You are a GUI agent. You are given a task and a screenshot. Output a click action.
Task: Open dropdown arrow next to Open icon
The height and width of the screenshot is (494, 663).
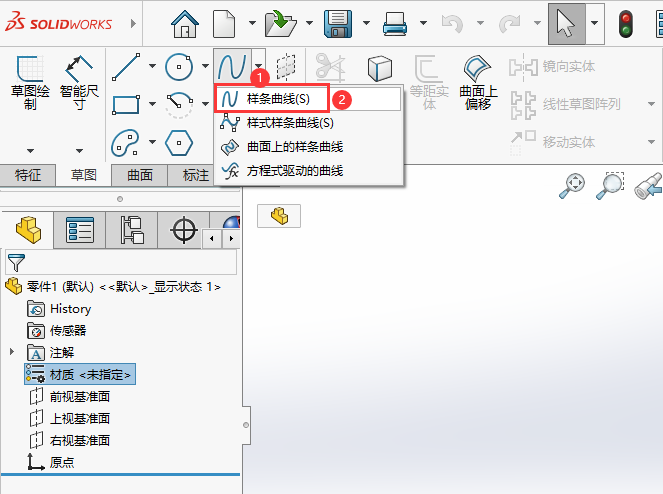(x=309, y=23)
